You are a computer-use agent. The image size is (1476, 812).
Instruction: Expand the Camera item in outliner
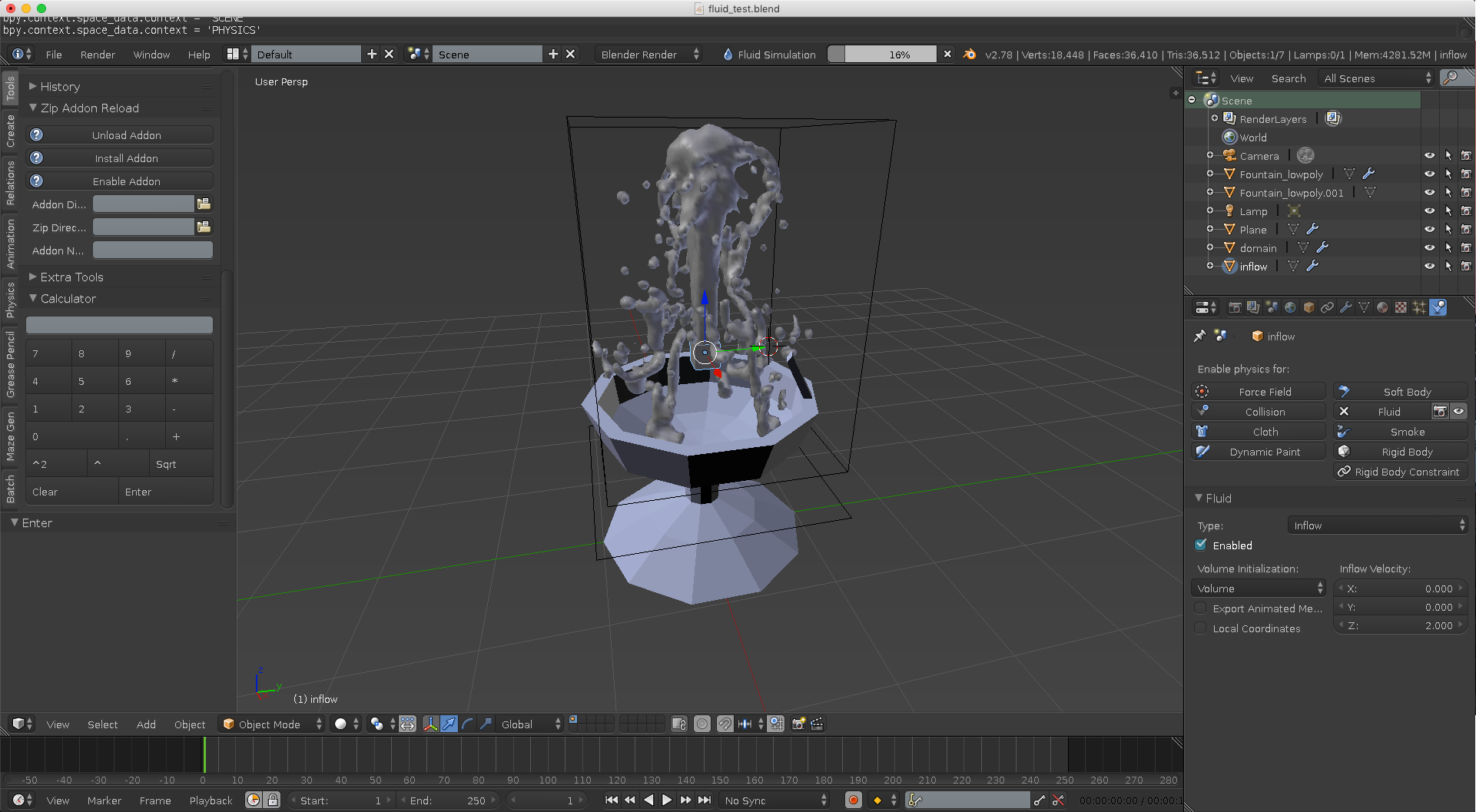click(1210, 156)
